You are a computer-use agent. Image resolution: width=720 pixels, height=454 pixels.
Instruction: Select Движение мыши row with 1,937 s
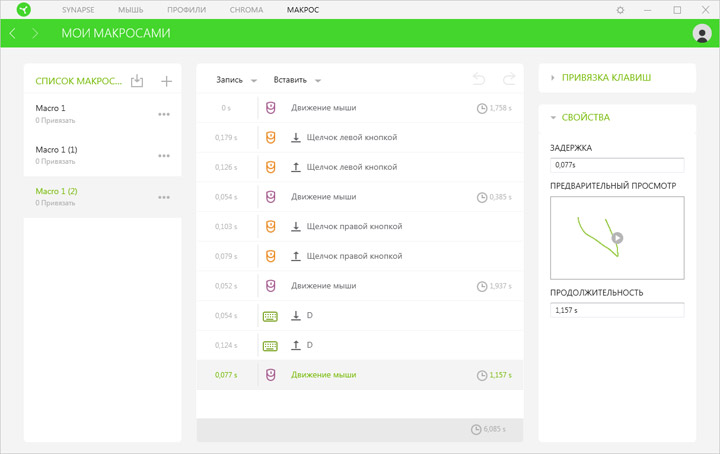pyautogui.click(x=360, y=286)
